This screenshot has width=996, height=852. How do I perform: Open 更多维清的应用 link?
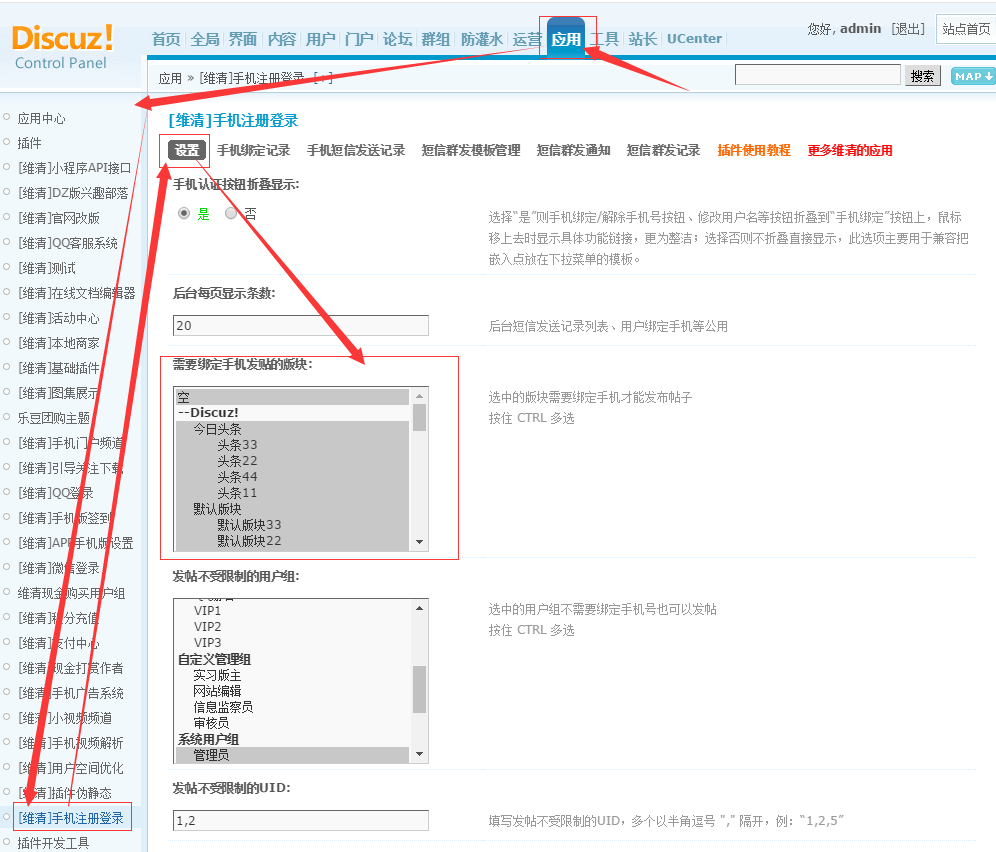coord(850,150)
